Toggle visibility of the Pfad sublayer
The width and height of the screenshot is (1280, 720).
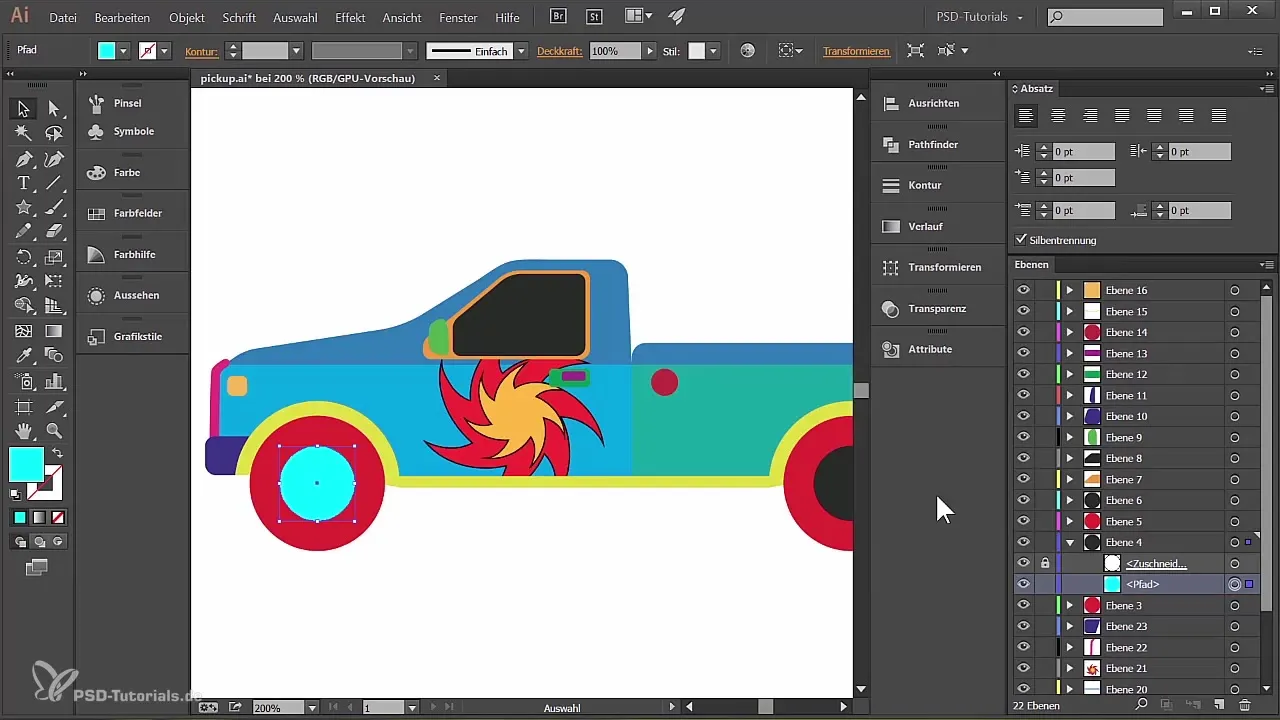[x=1023, y=584]
